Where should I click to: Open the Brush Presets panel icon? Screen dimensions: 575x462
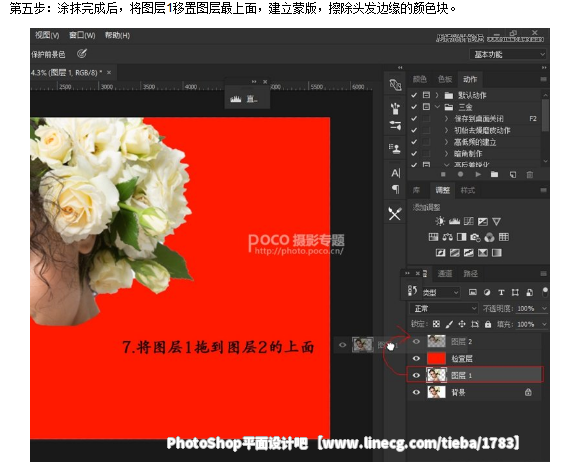pos(395,108)
